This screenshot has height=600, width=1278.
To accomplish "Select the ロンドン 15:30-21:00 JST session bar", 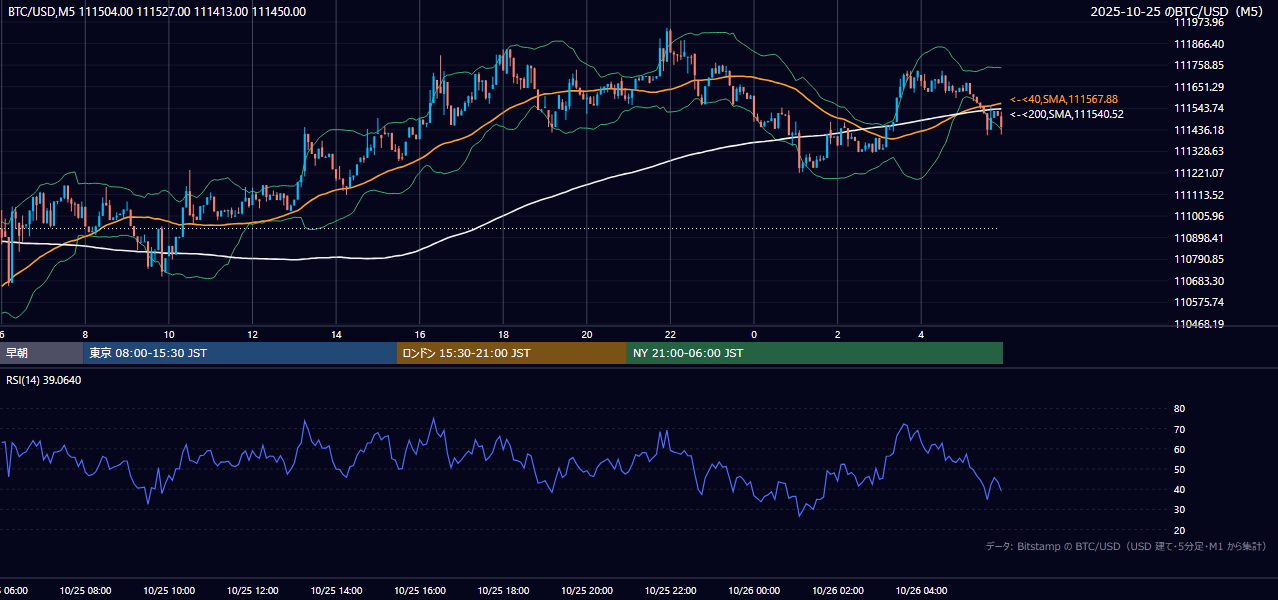I will (x=512, y=353).
